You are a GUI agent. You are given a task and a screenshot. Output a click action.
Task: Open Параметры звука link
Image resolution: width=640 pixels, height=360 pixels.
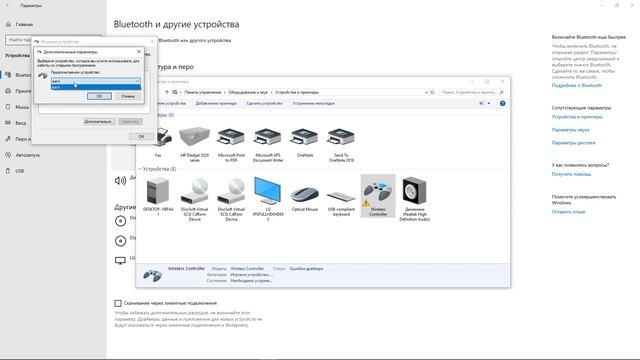tap(570, 130)
